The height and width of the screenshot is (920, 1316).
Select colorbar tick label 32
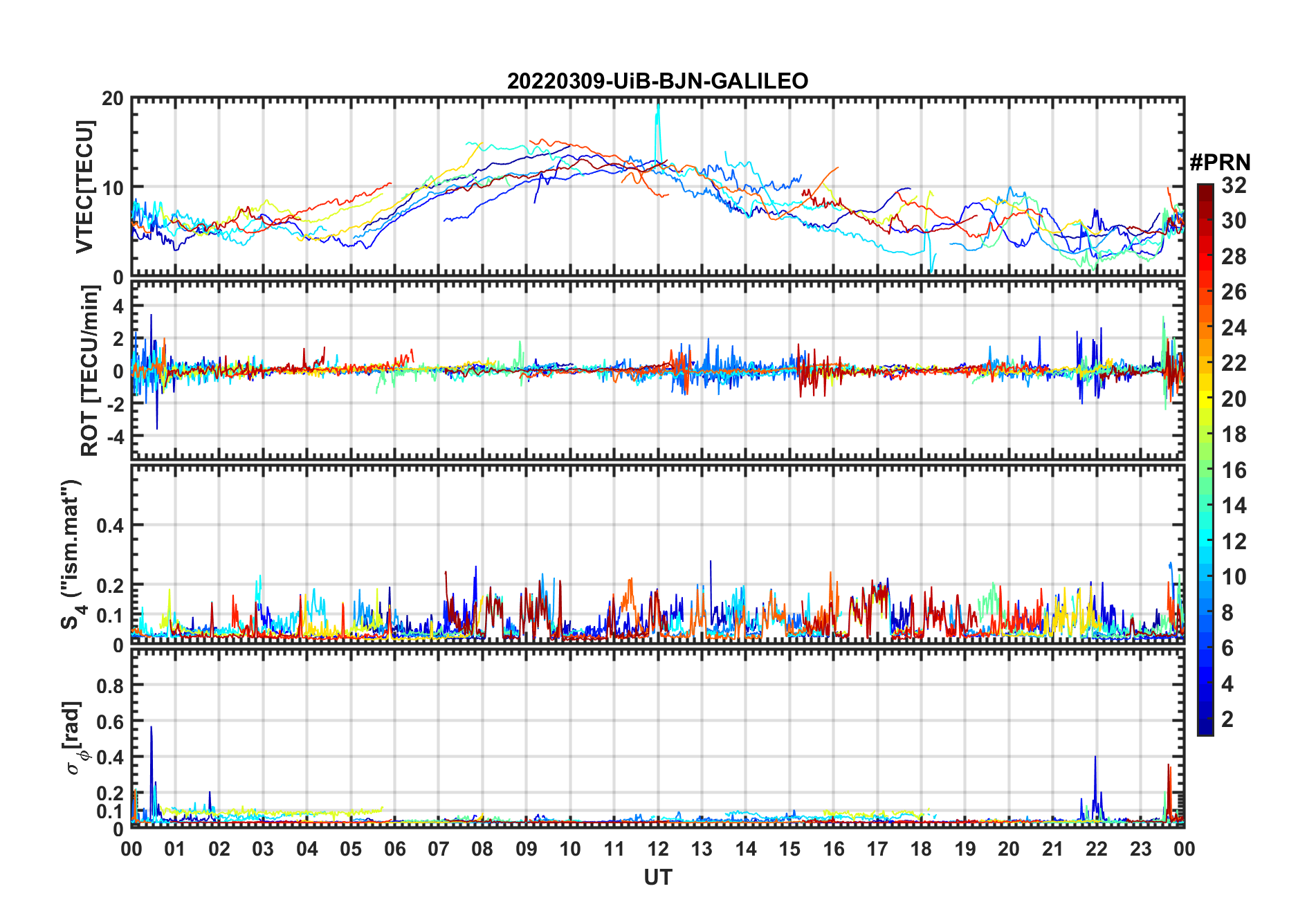1234,185
